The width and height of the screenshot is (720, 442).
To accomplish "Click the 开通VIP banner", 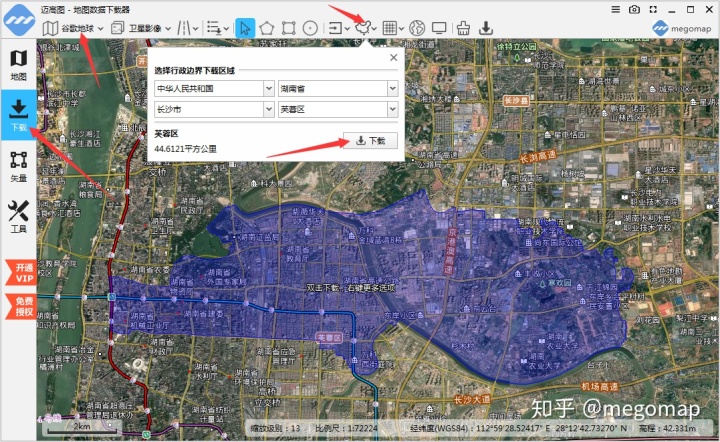I will (22, 273).
